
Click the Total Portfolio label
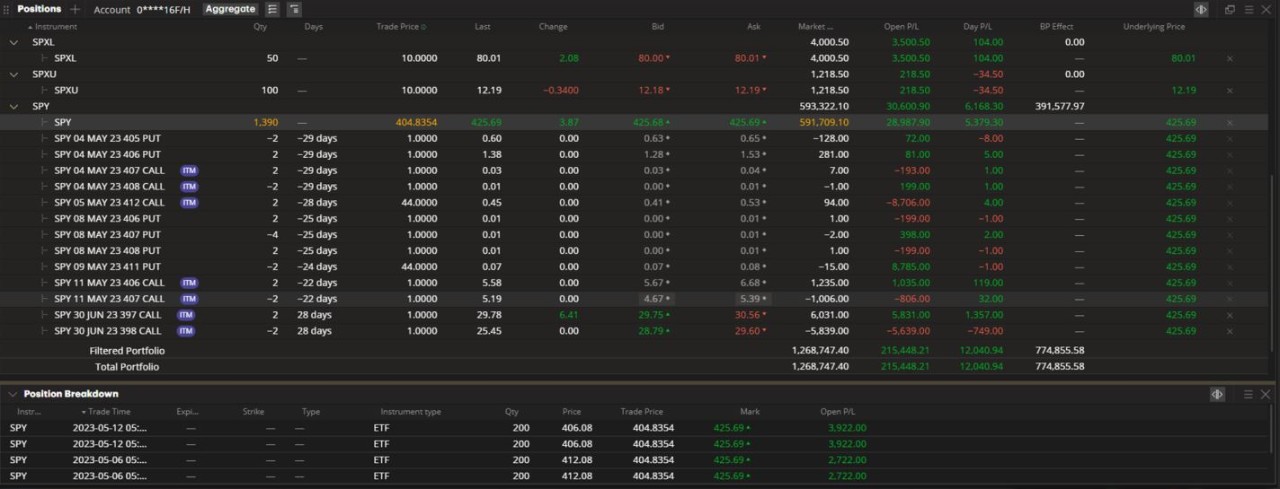[x=125, y=367]
